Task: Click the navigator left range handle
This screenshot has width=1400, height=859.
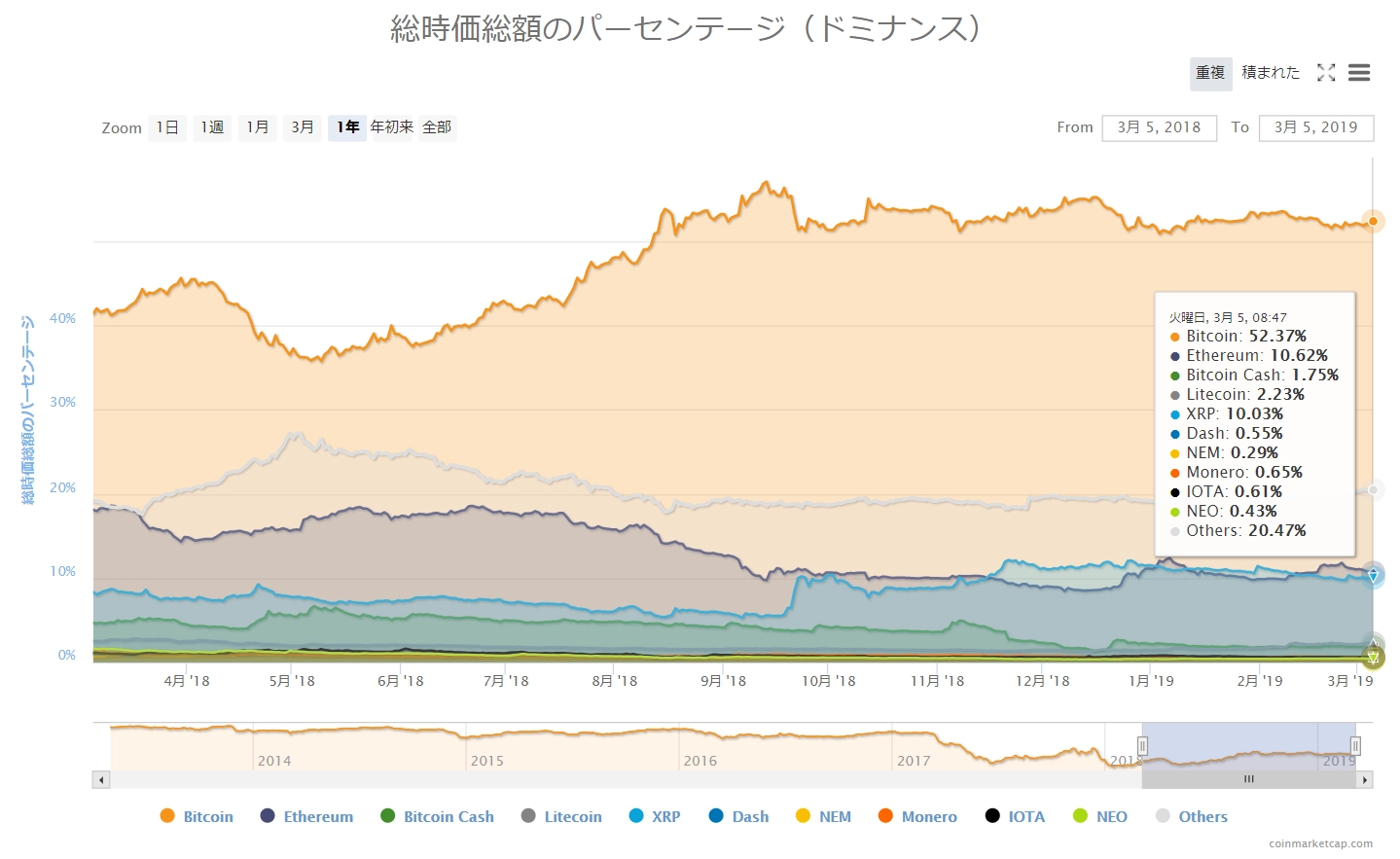Action: [x=1142, y=746]
